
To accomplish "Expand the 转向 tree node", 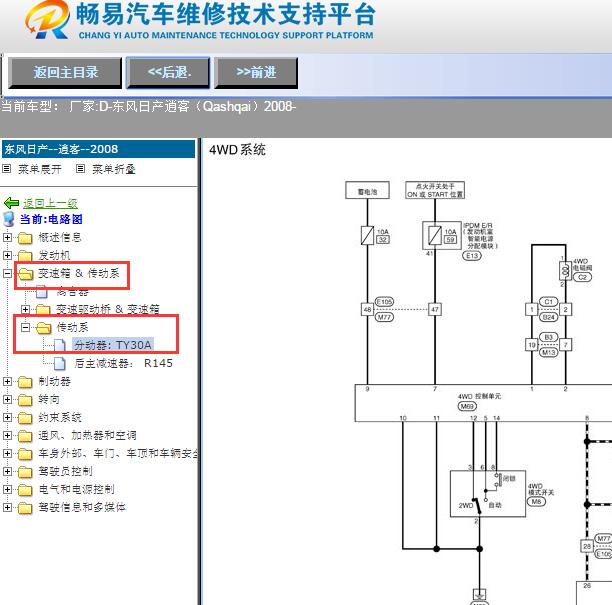I will coord(7,399).
